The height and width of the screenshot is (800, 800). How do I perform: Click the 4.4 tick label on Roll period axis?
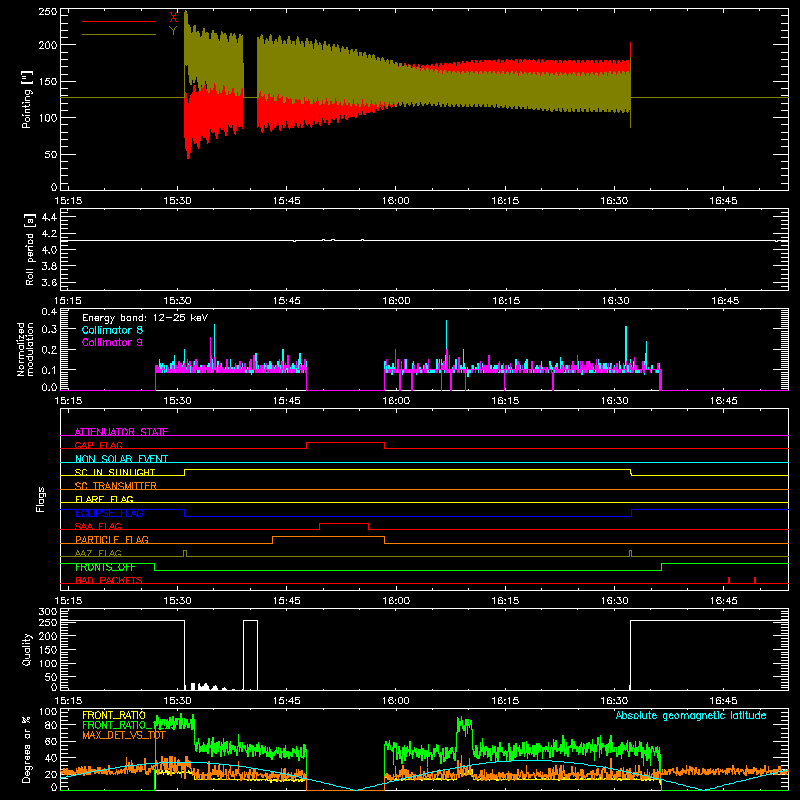[49, 217]
